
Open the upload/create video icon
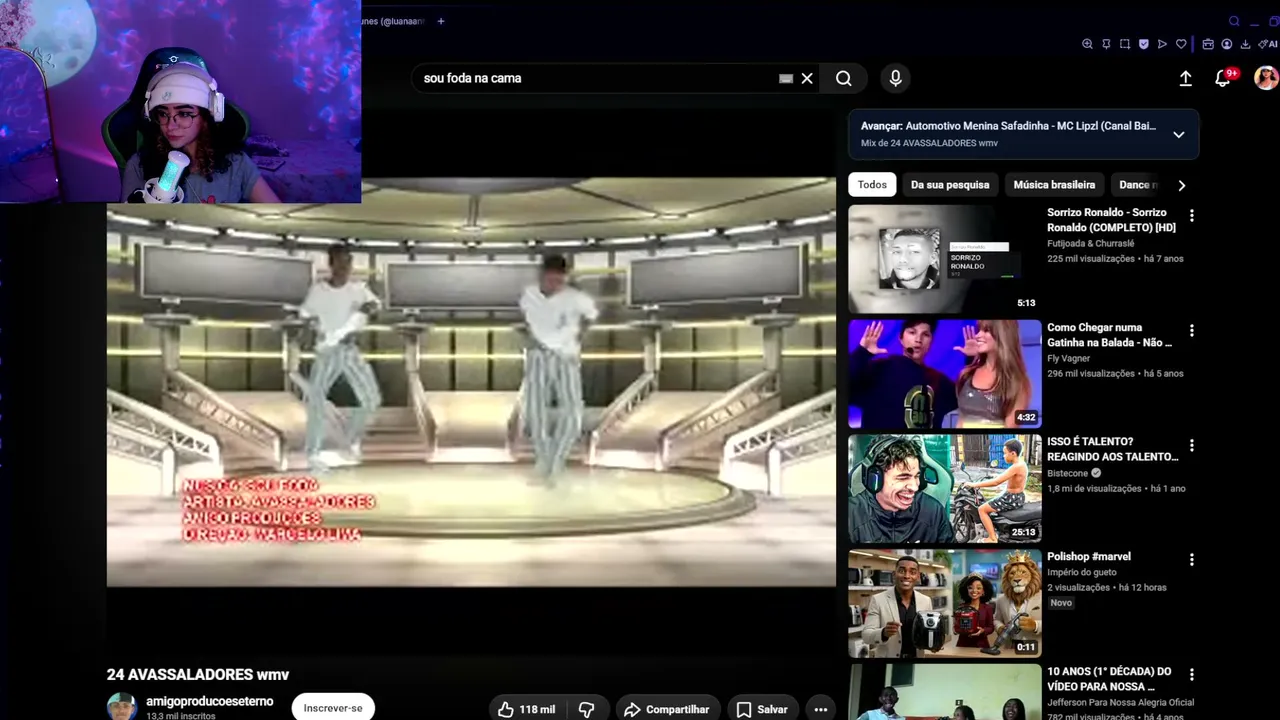coord(1185,78)
